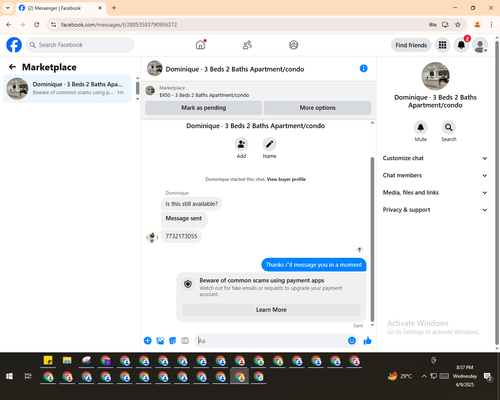Open the Chrome profile icon

click(477, 25)
